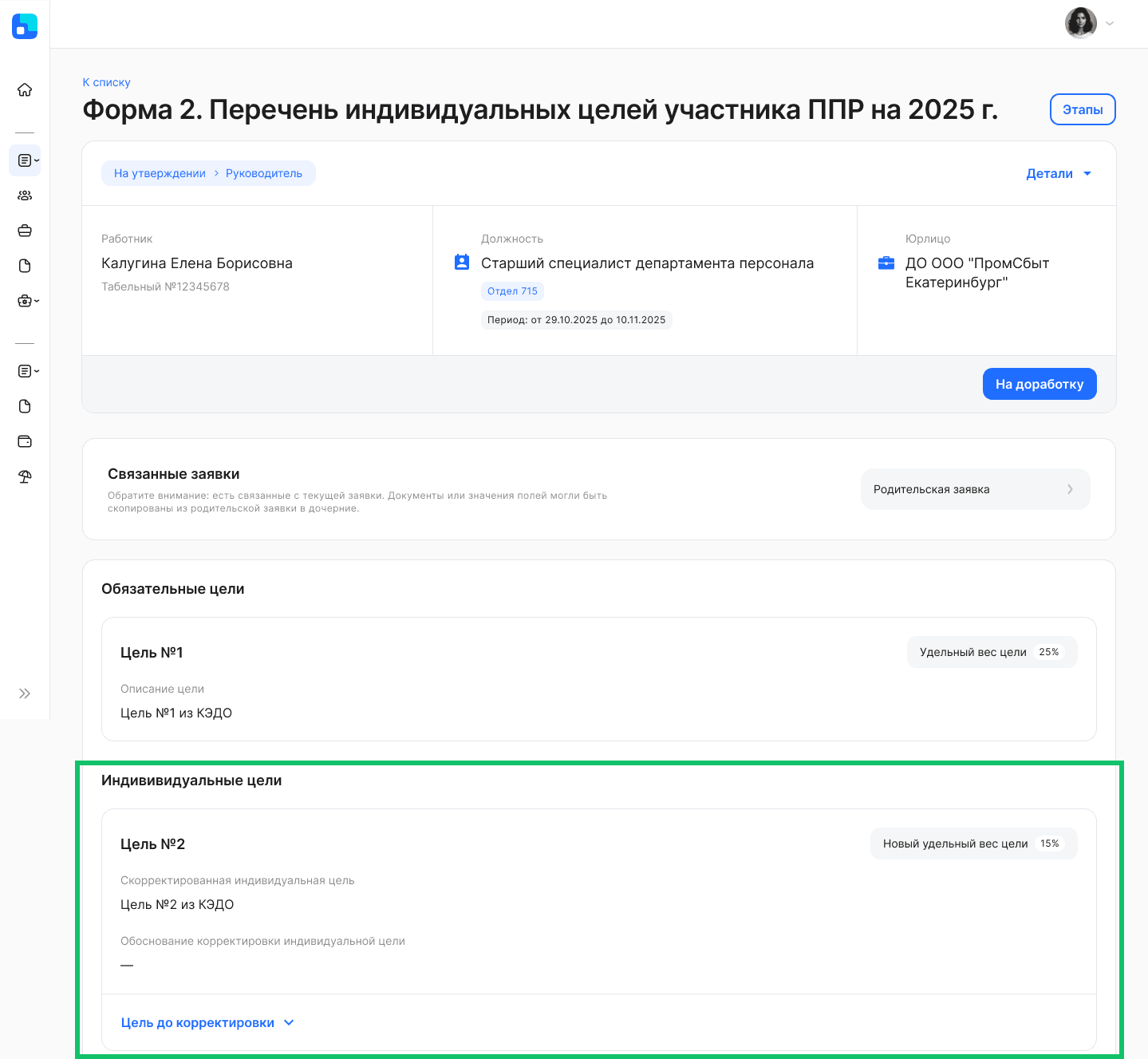Open the home page icon in sidebar
Image resolution: width=1148 pixels, height=1059 pixels.
25,89
